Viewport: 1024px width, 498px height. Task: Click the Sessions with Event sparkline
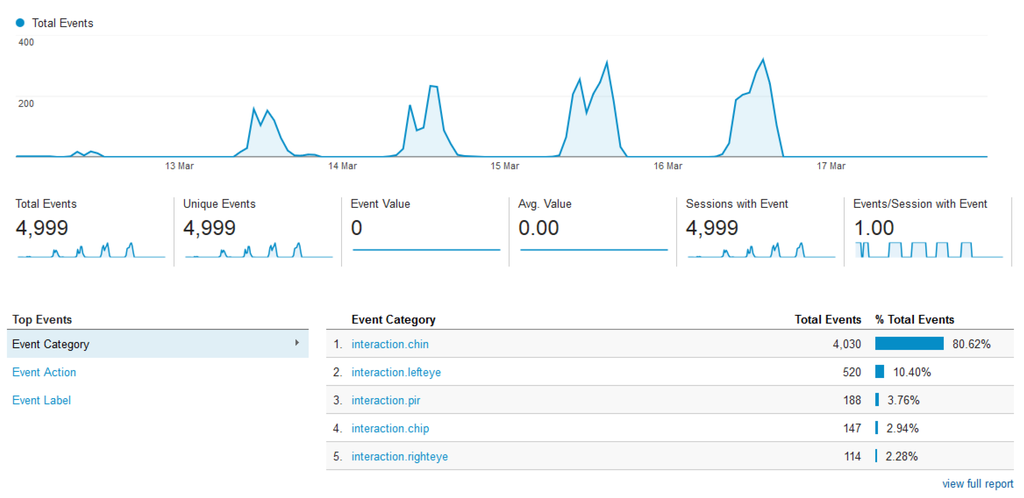pos(760,250)
